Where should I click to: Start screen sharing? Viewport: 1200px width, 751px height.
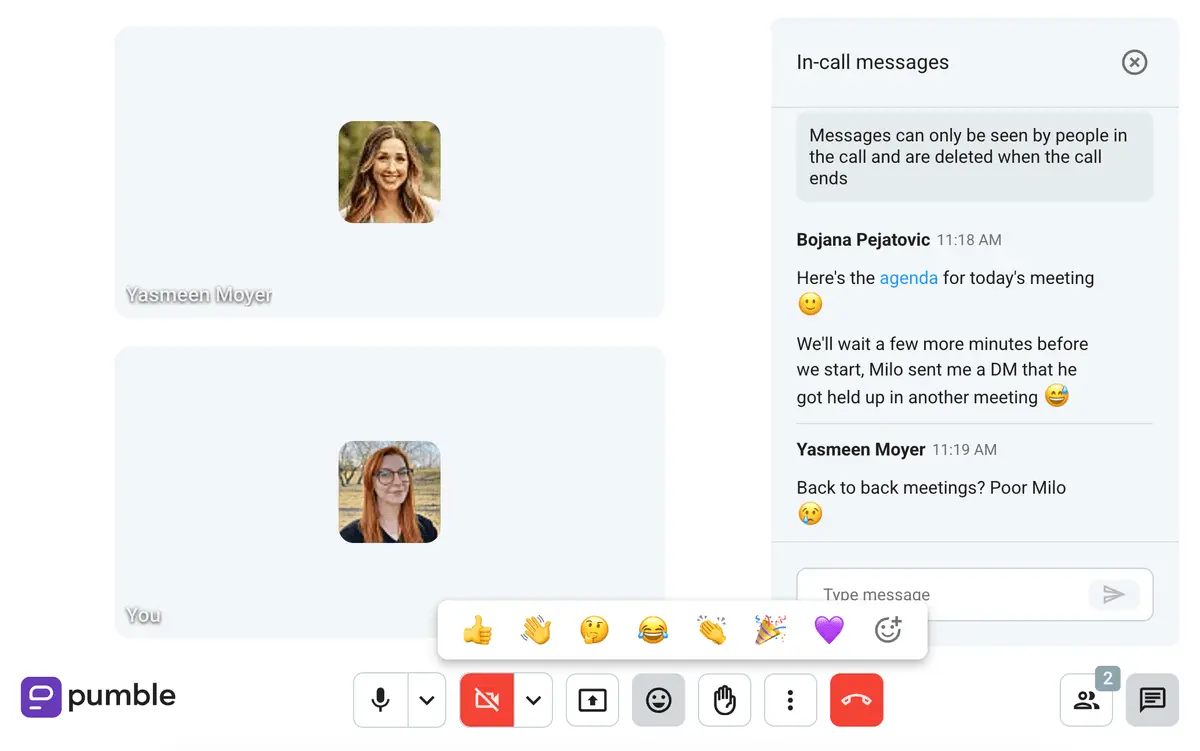click(592, 700)
